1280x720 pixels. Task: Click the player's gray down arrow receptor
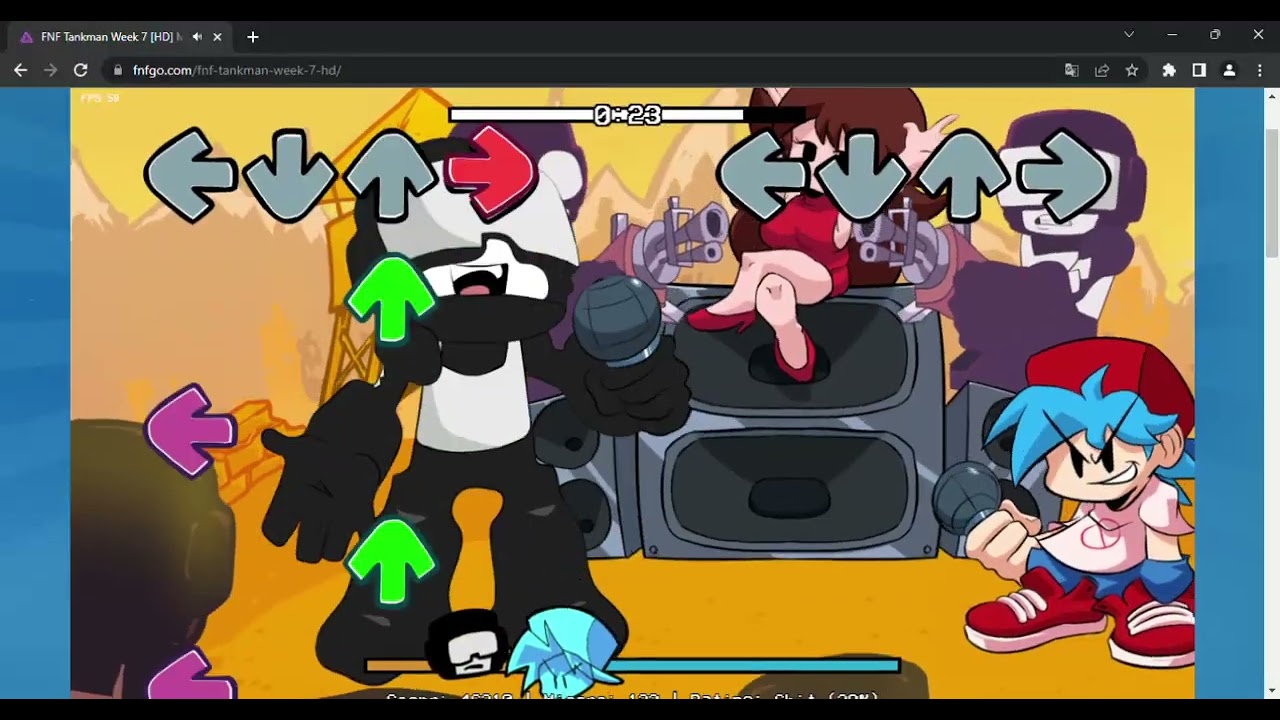pyautogui.click(x=863, y=175)
